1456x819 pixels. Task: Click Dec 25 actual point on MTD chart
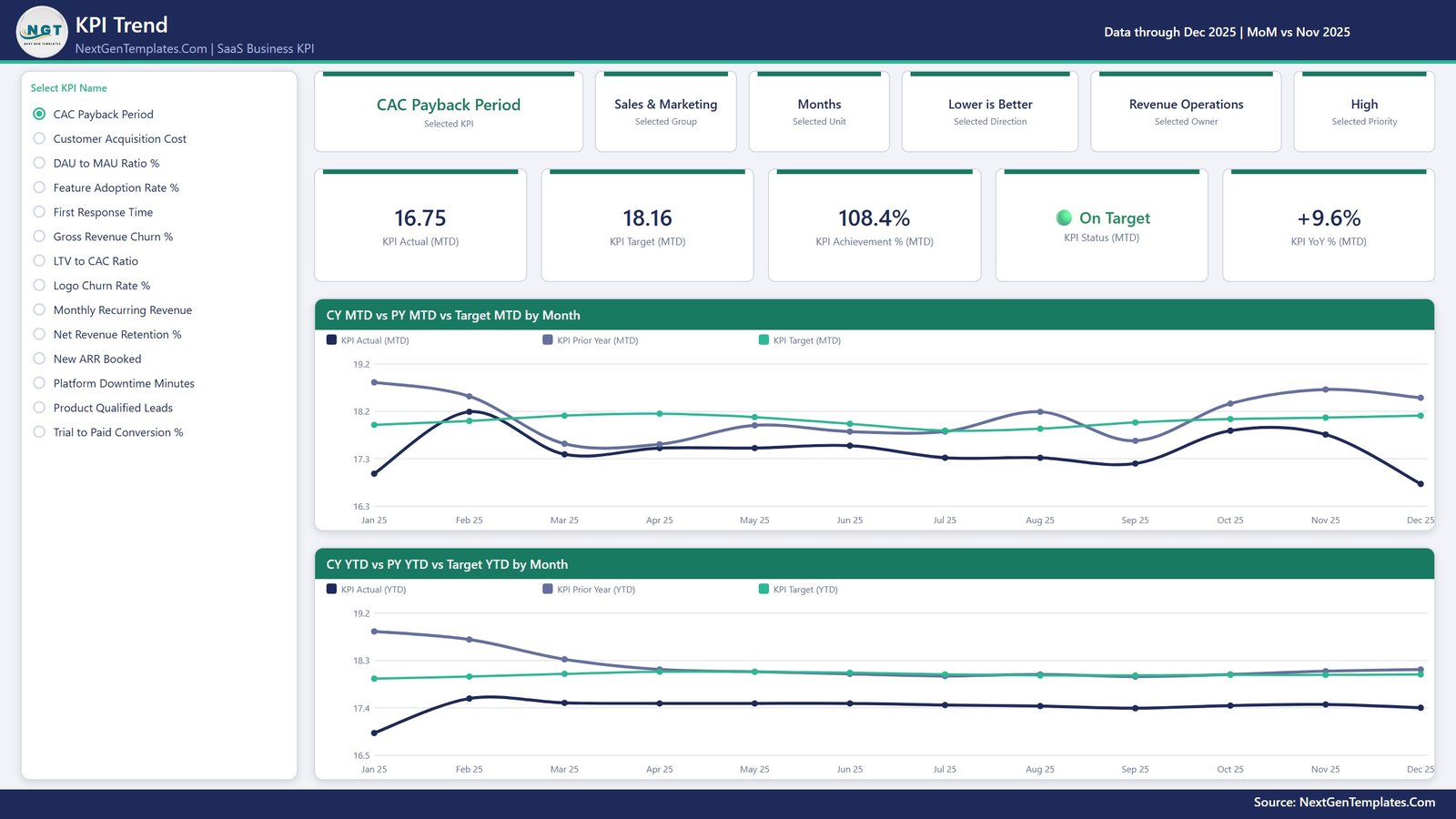[x=1421, y=484]
